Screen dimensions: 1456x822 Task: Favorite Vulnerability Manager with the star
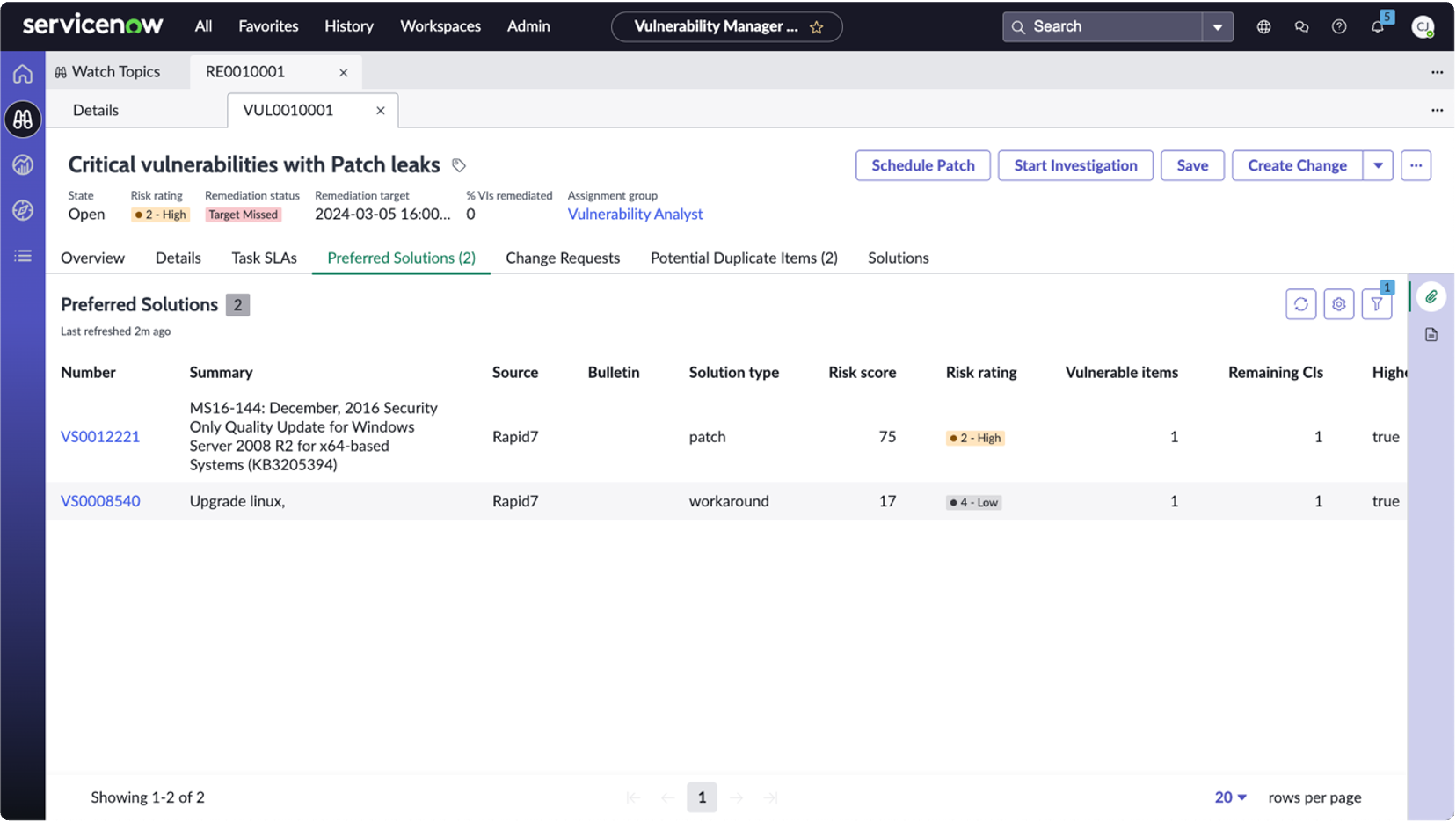point(817,27)
